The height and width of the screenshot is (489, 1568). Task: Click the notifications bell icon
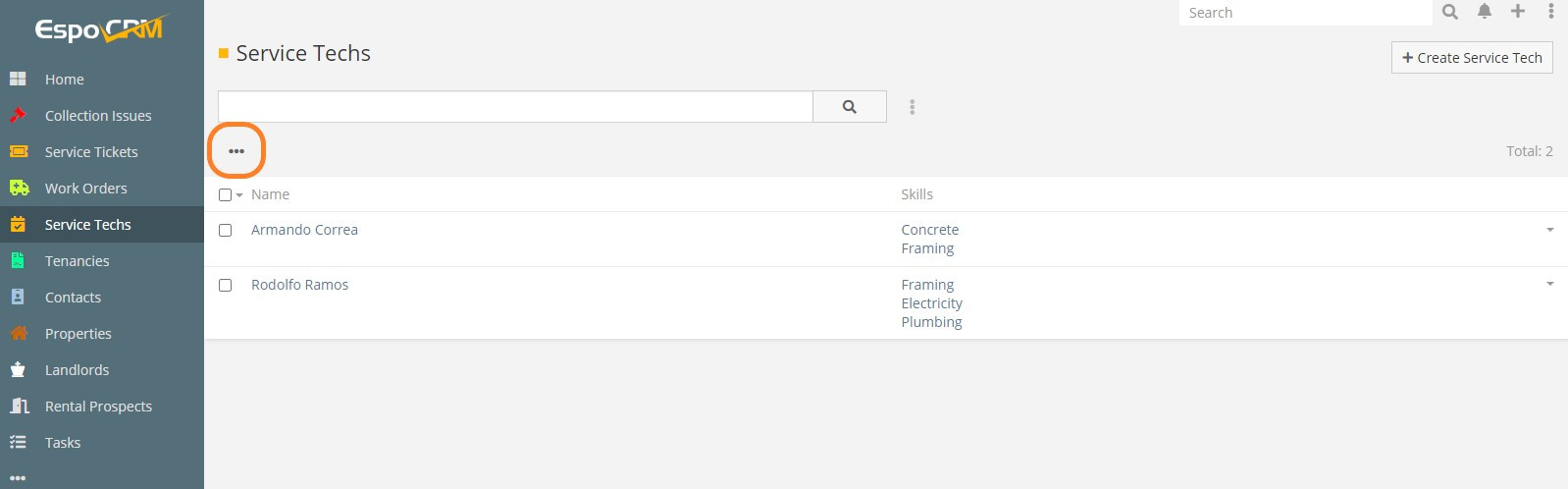click(x=1485, y=12)
